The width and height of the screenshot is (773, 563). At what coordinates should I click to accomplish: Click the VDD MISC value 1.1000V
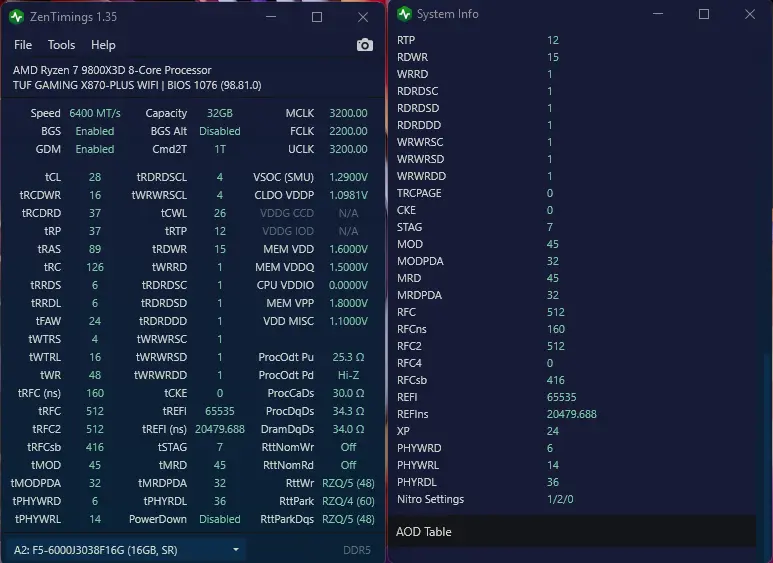(x=348, y=321)
